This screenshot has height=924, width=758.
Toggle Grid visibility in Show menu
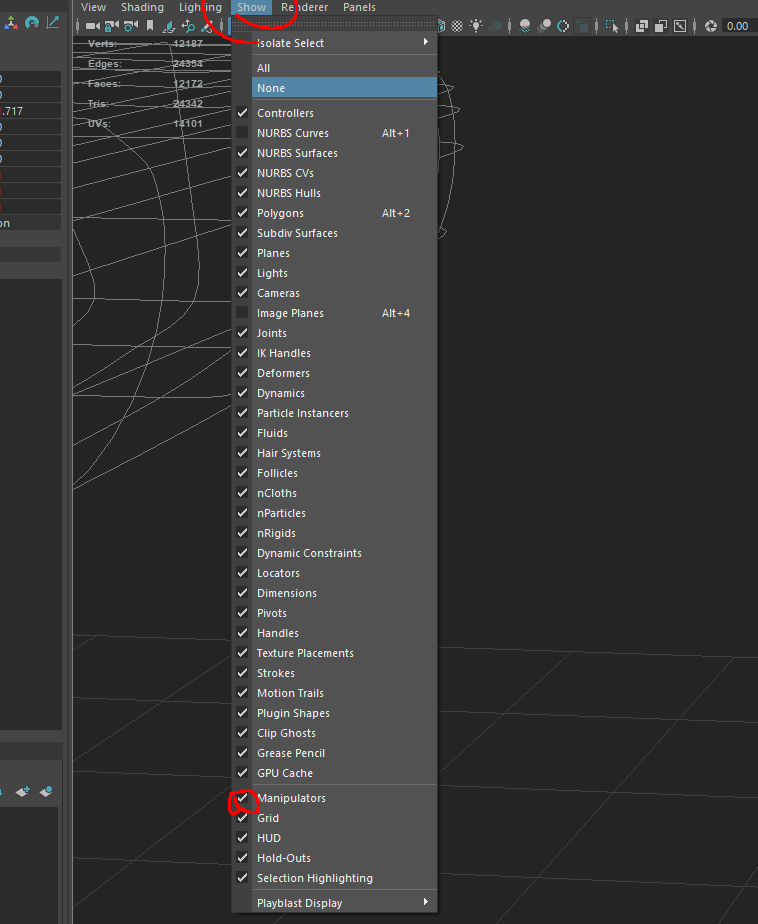[x=242, y=818]
